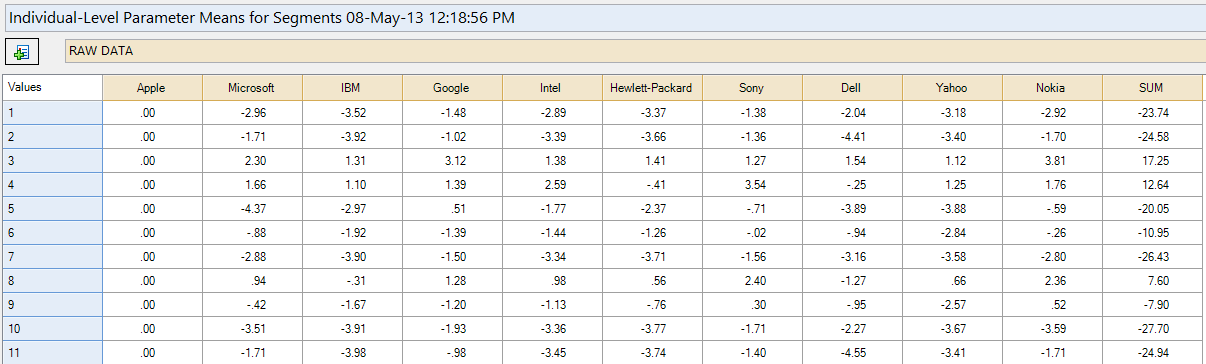The height and width of the screenshot is (364, 1206).
Task: Select row header 4
Action: (x=51, y=184)
